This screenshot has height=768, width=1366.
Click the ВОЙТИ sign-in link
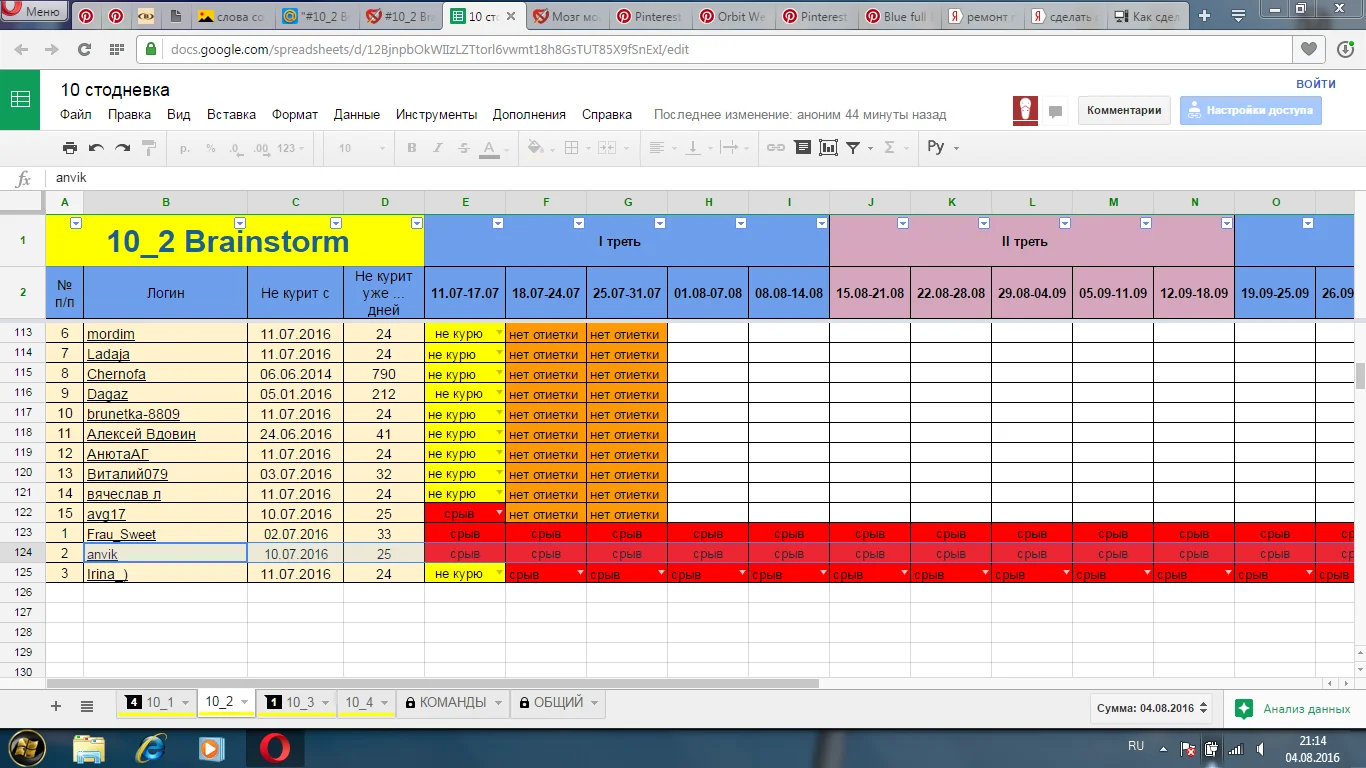pos(1316,84)
